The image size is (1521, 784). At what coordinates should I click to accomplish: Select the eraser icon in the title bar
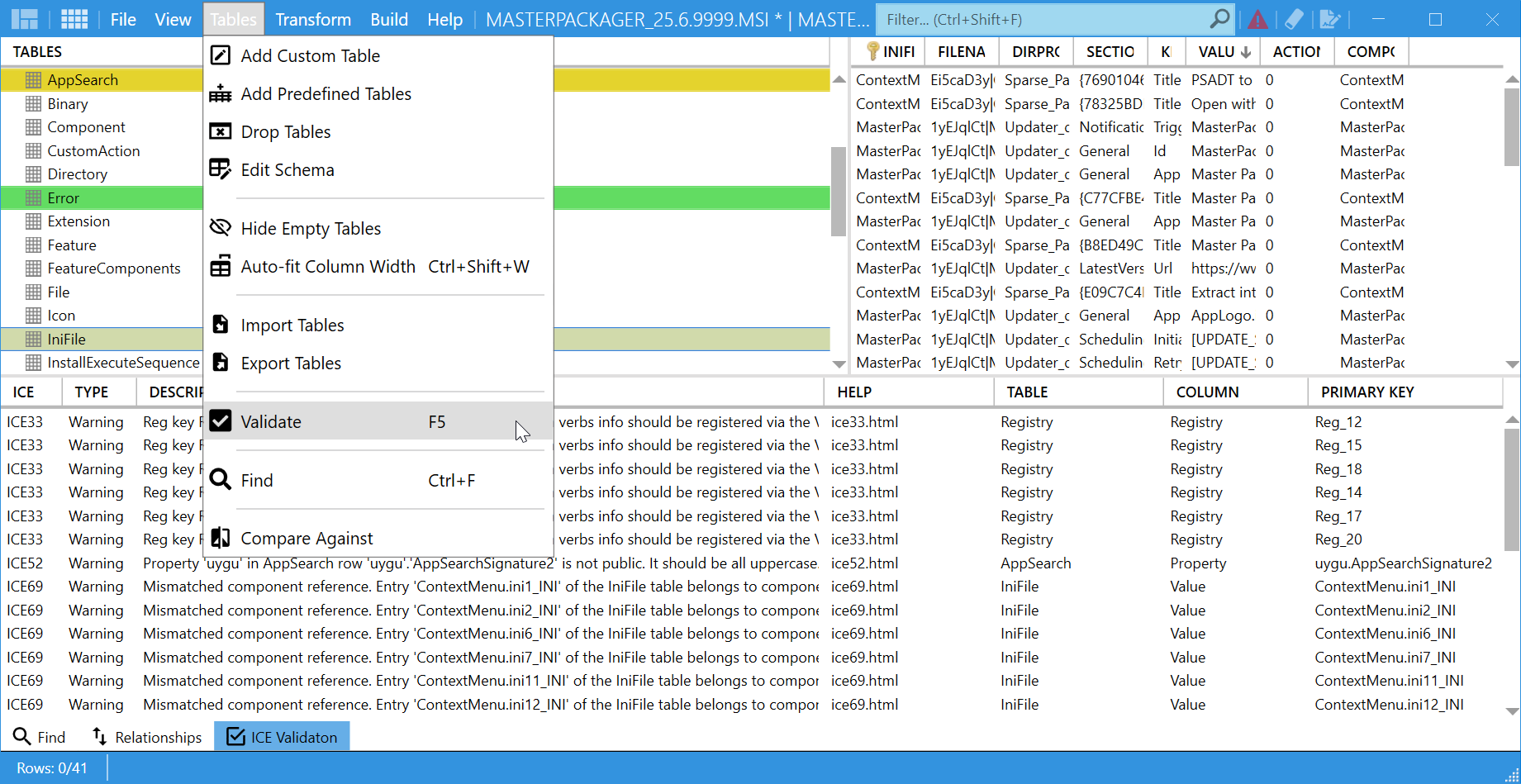coord(1293,18)
